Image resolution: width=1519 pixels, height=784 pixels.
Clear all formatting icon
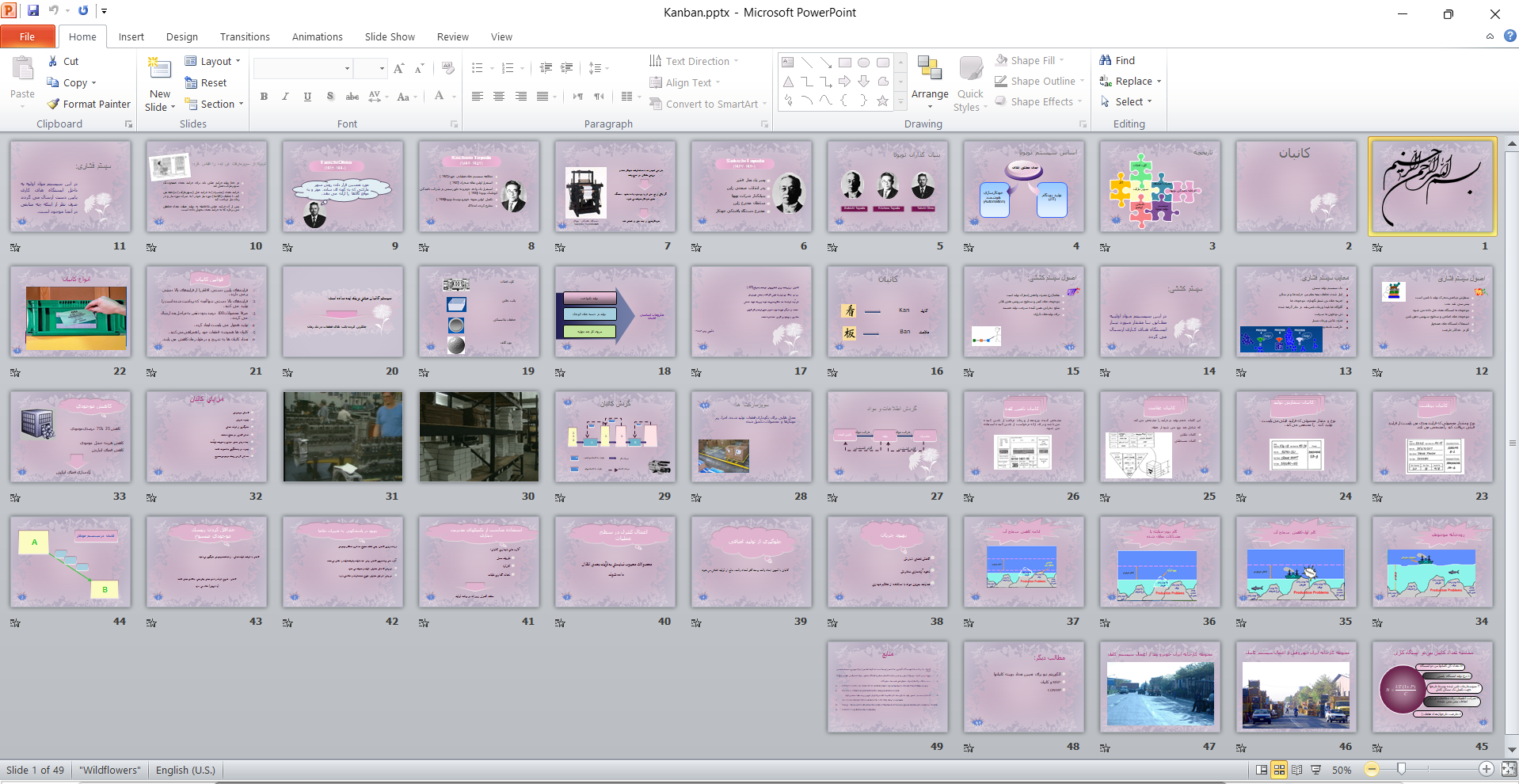coord(448,69)
